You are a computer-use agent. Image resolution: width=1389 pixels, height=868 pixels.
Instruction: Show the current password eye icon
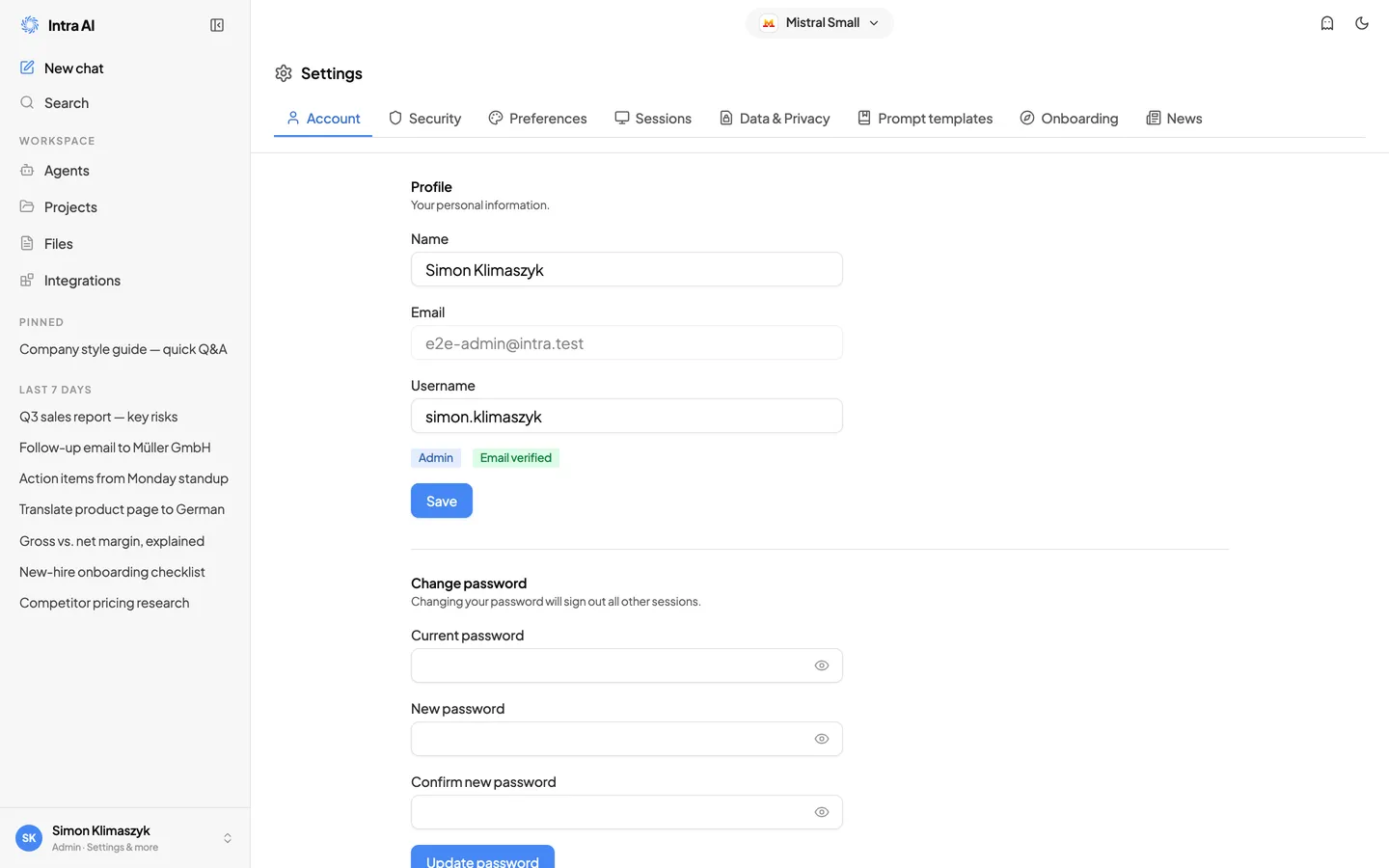click(x=822, y=665)
